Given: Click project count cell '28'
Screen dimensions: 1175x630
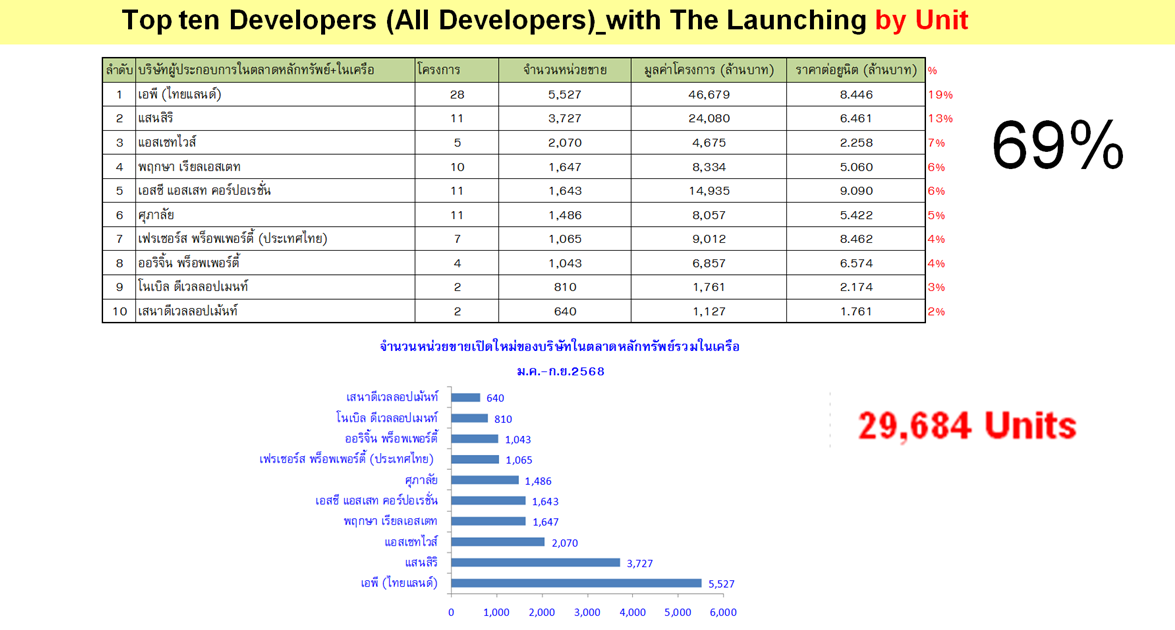Looking at the screenshot, I should click(456, 94).
